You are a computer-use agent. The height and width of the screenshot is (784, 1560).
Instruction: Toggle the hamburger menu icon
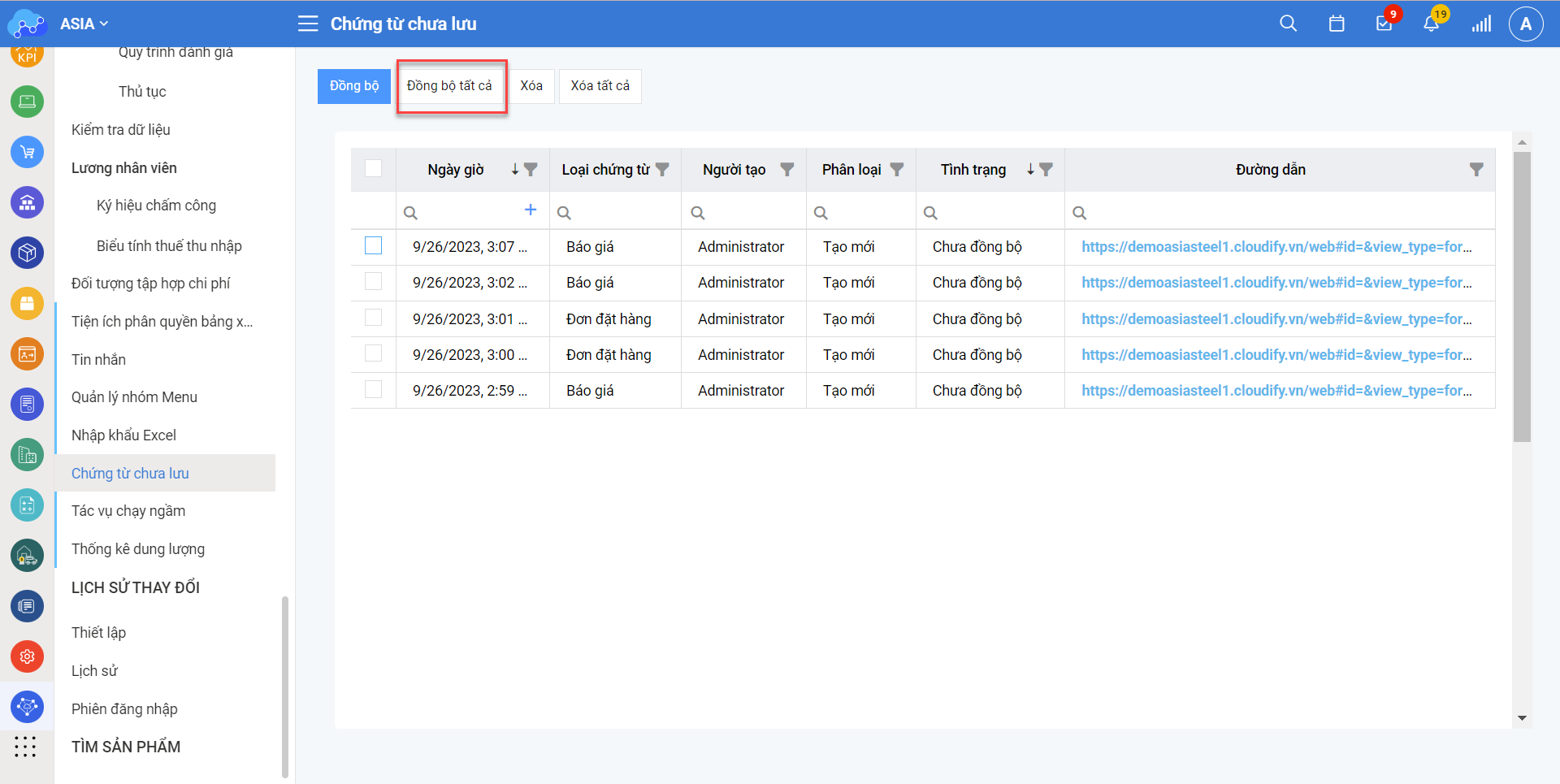coord(308,24)
